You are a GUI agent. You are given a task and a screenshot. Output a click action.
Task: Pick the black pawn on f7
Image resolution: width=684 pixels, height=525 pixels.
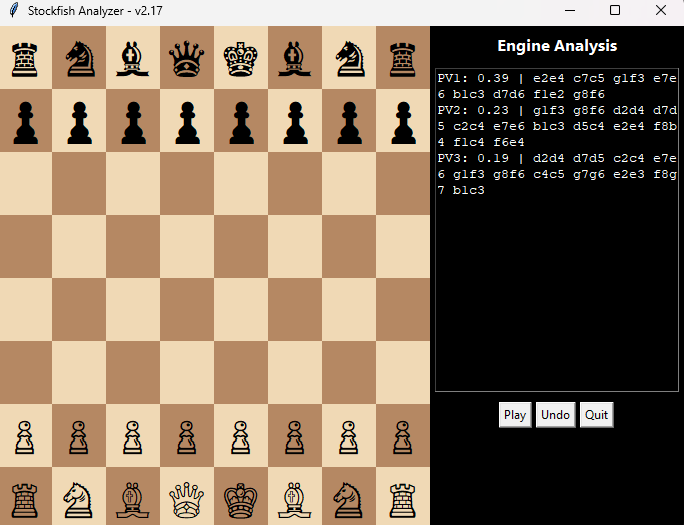pyautogui.click(x=295, y=123)
